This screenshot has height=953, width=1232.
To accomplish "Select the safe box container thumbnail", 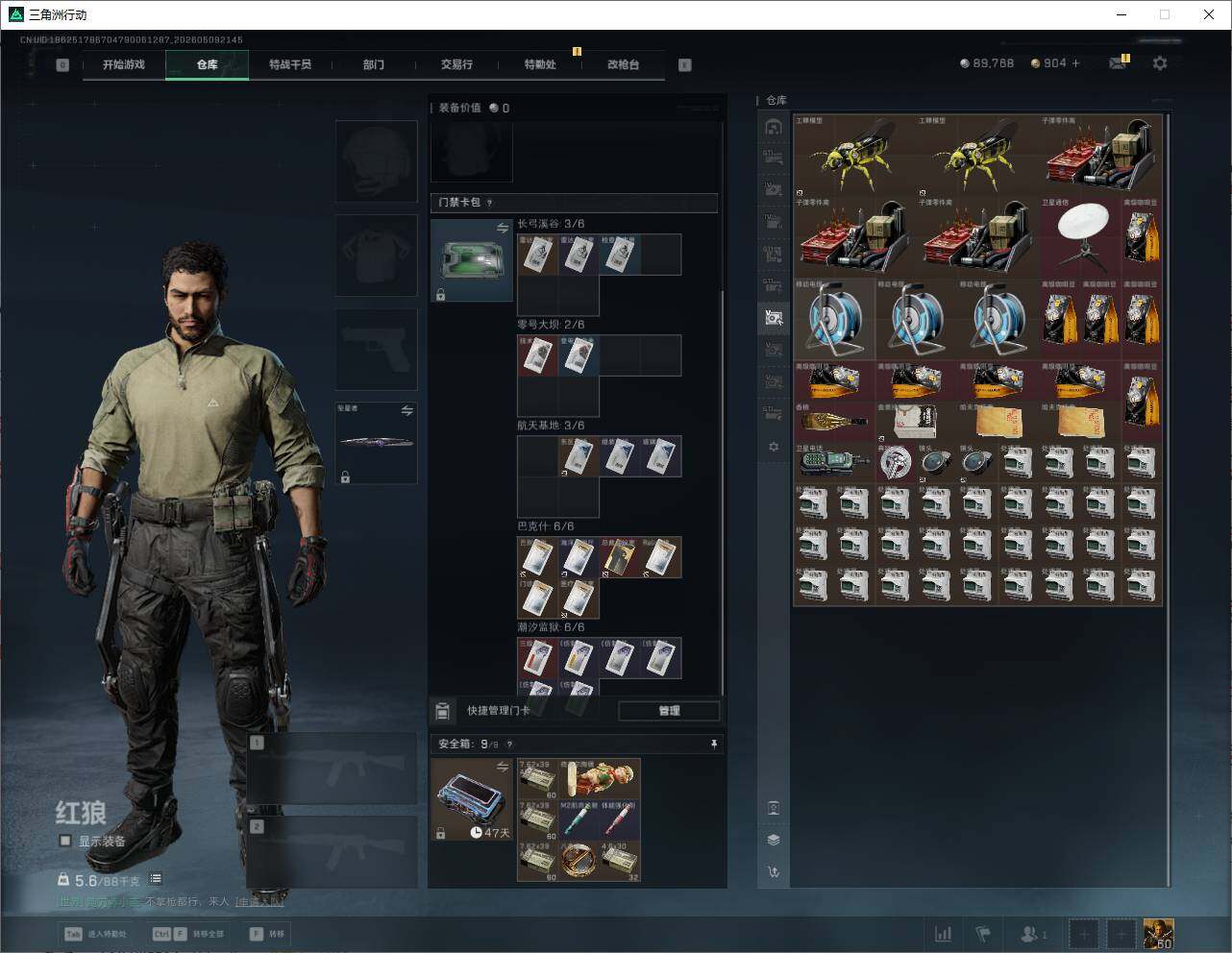I will tap(472, 799).
